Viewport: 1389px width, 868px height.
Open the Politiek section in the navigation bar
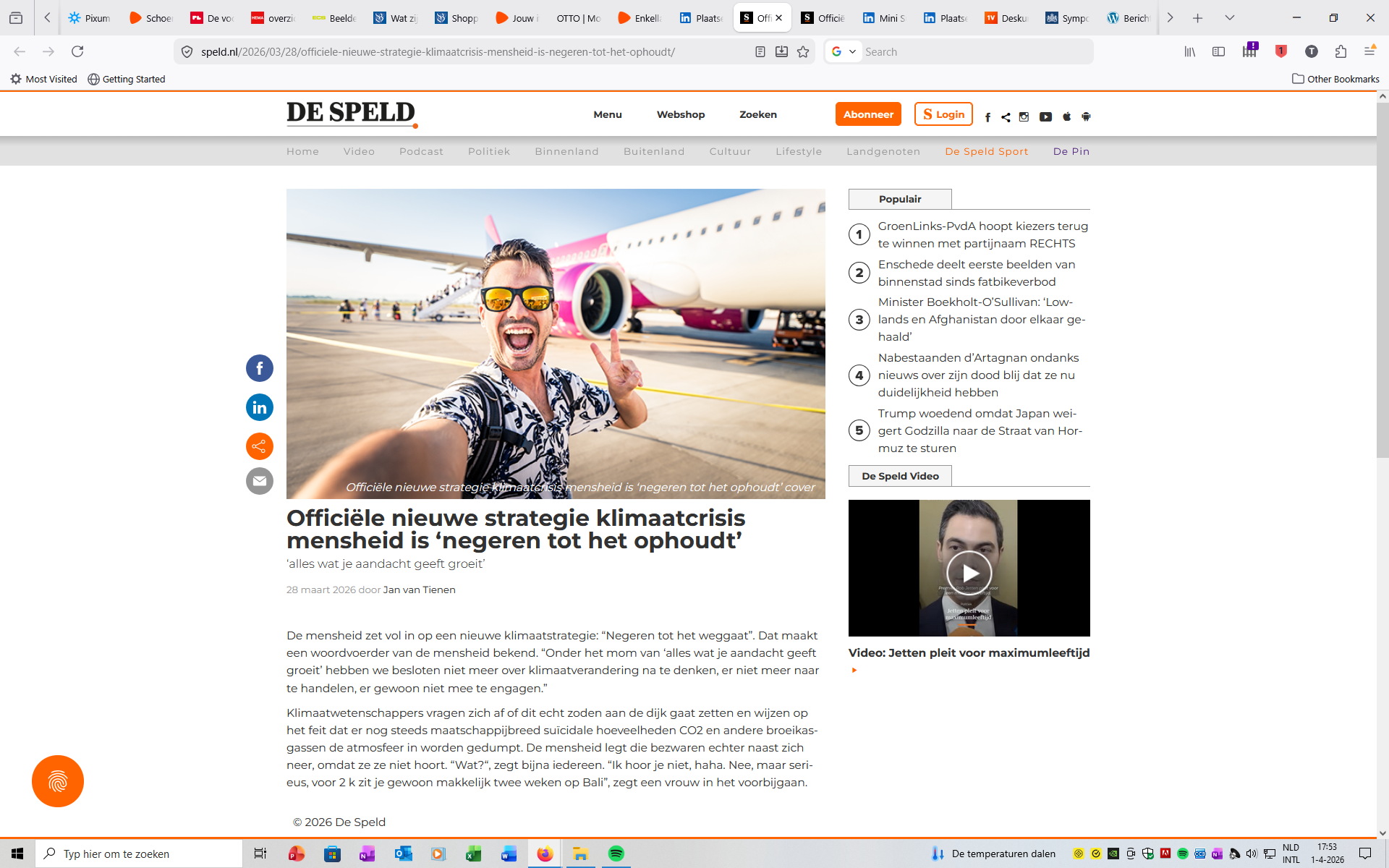488,151
